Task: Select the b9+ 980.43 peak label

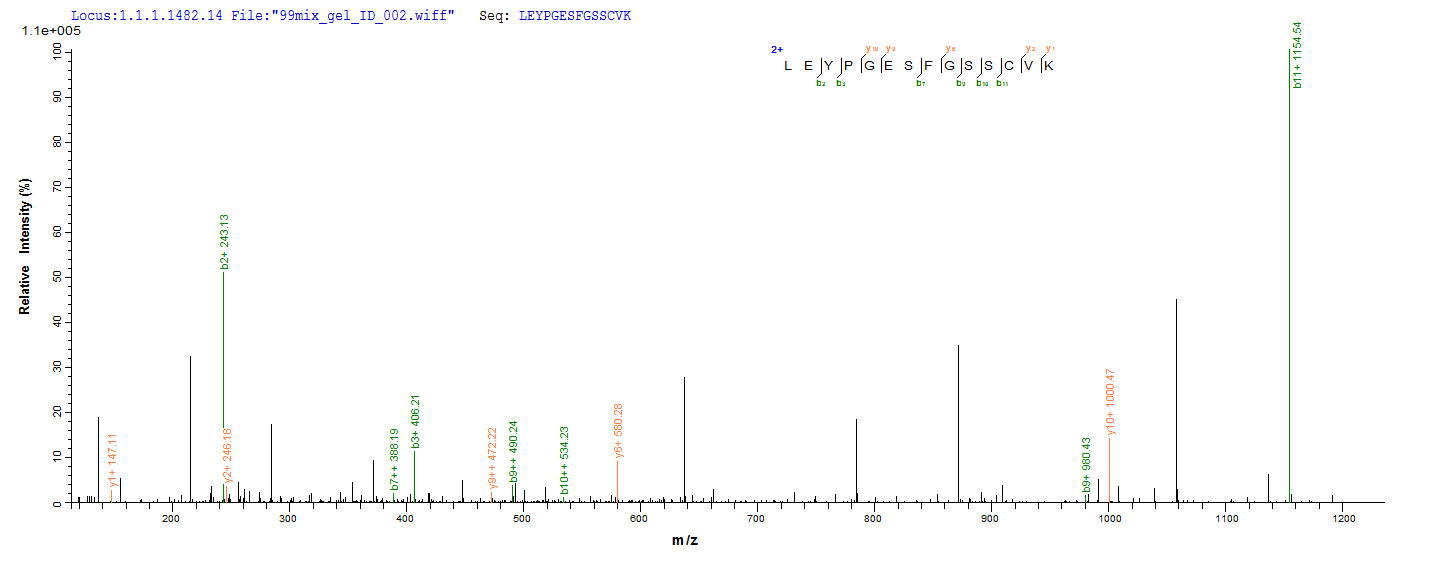Action: (1087, 463)
